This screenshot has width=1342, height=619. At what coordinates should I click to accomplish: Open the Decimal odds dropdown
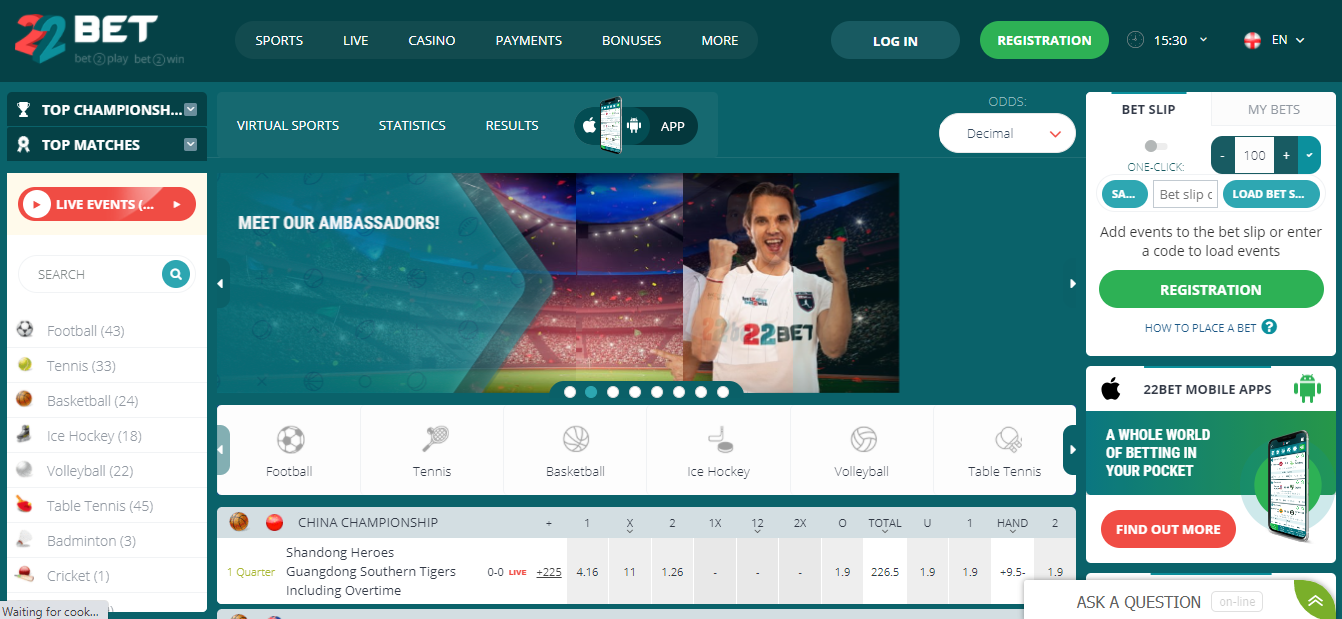(1007, 133)
